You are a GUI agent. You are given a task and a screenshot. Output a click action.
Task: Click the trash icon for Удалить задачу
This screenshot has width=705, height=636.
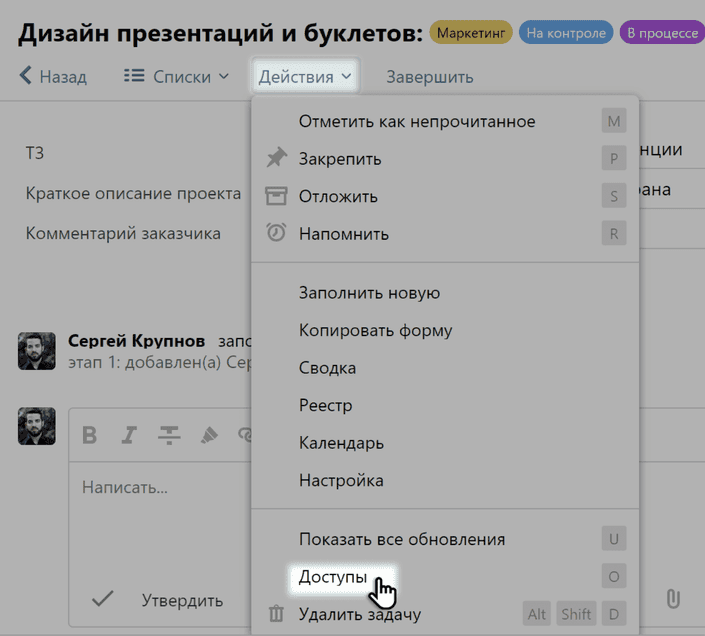tap(276, 614)
